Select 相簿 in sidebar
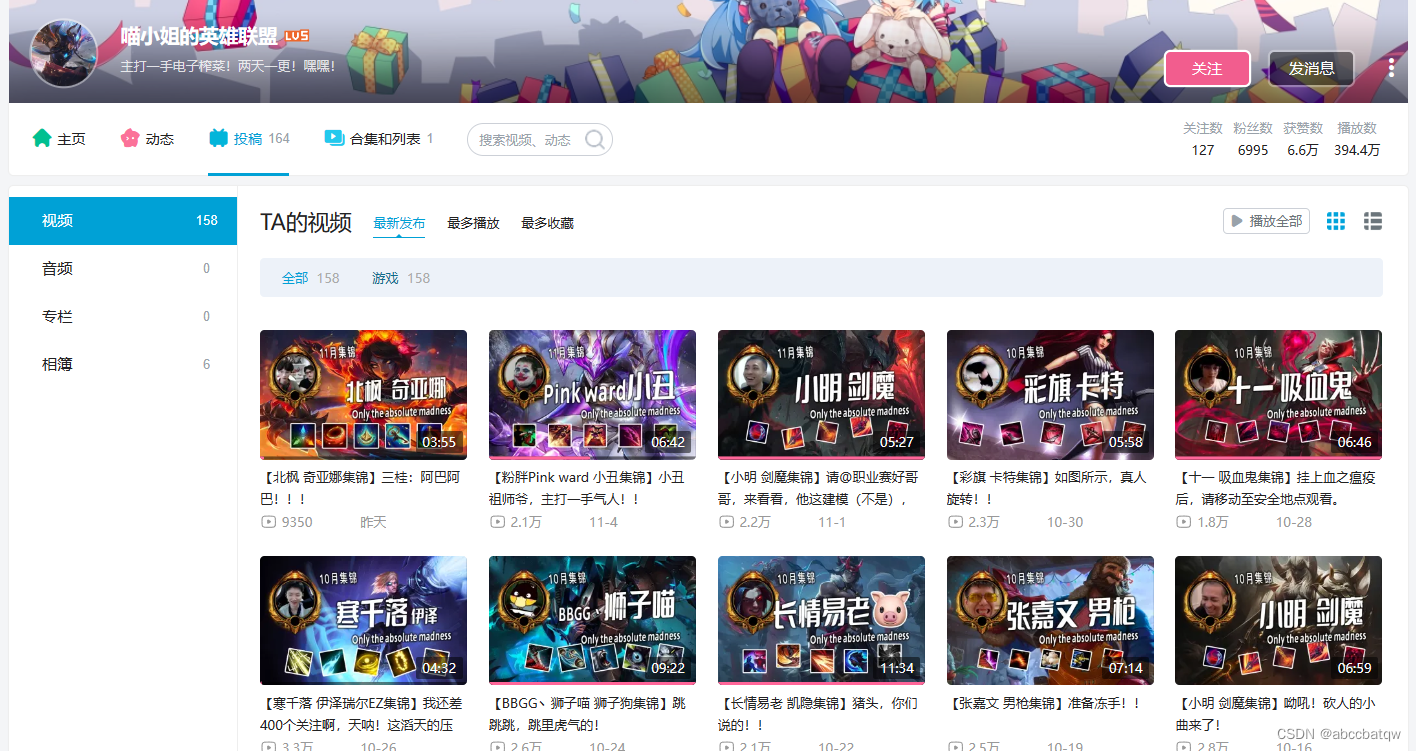 point(123,365)
